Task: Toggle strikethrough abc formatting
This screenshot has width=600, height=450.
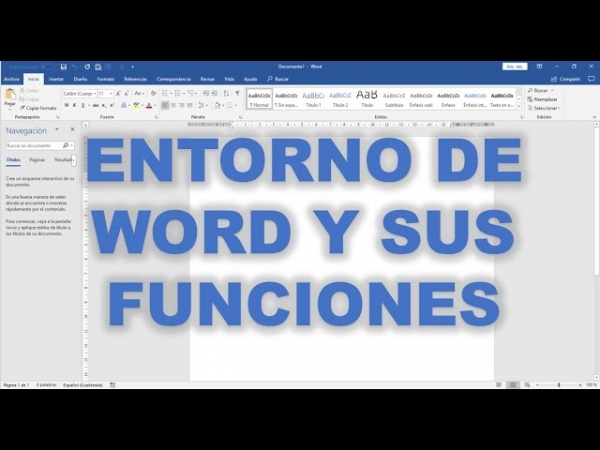Action: coord(96,105)
